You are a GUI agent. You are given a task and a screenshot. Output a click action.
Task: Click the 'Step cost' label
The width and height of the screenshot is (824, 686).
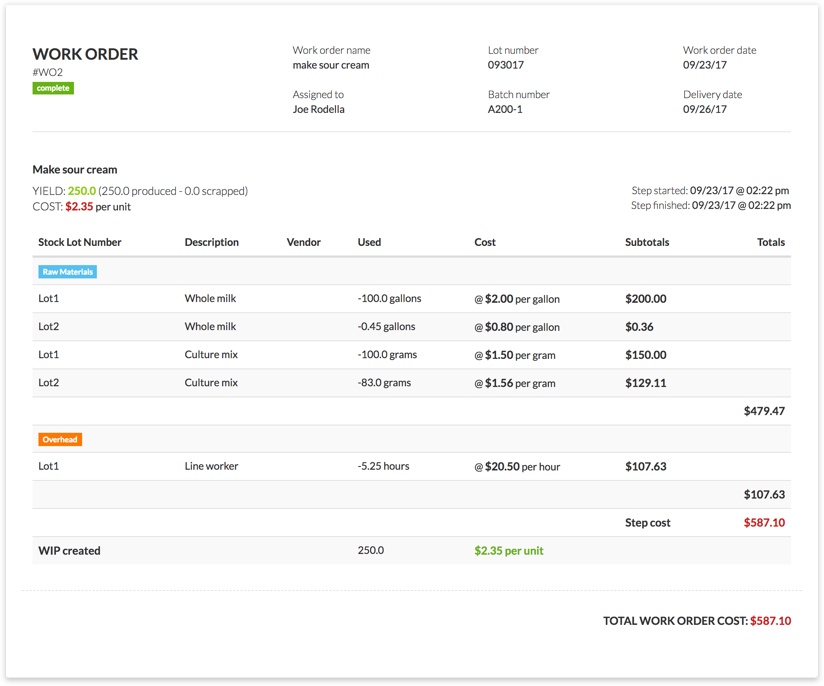tap(647, 523)
